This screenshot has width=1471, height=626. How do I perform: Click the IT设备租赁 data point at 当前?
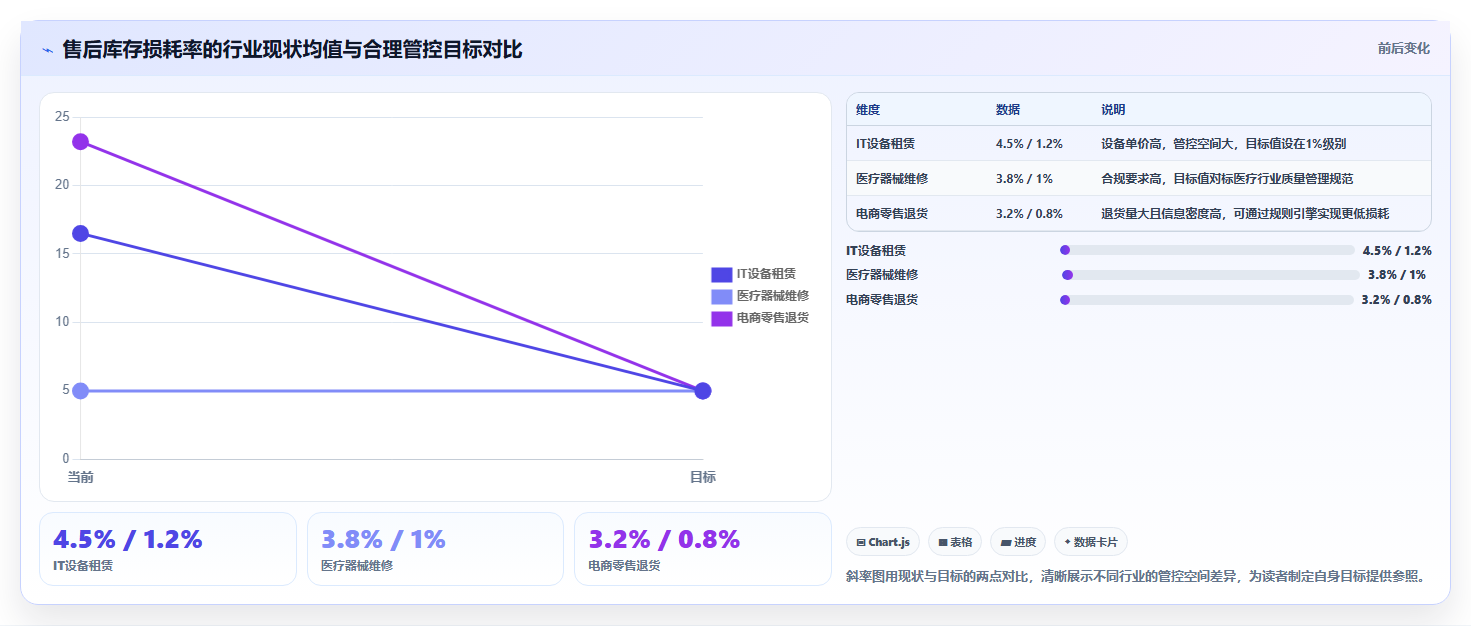click(x=80, y=233)
